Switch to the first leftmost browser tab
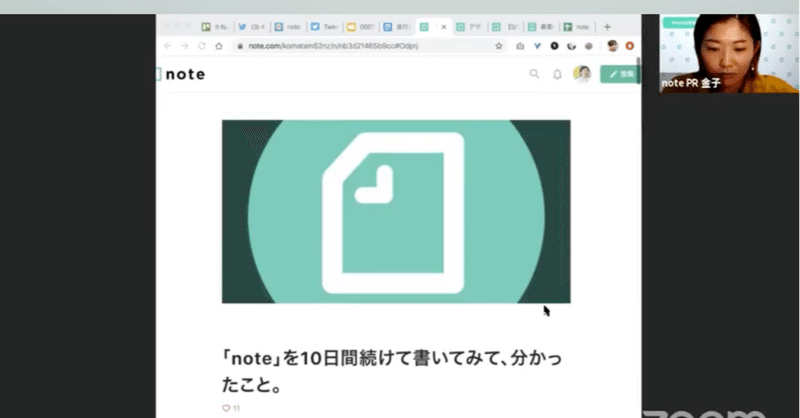The image size is (800, 418). click(x=215, y=27)
